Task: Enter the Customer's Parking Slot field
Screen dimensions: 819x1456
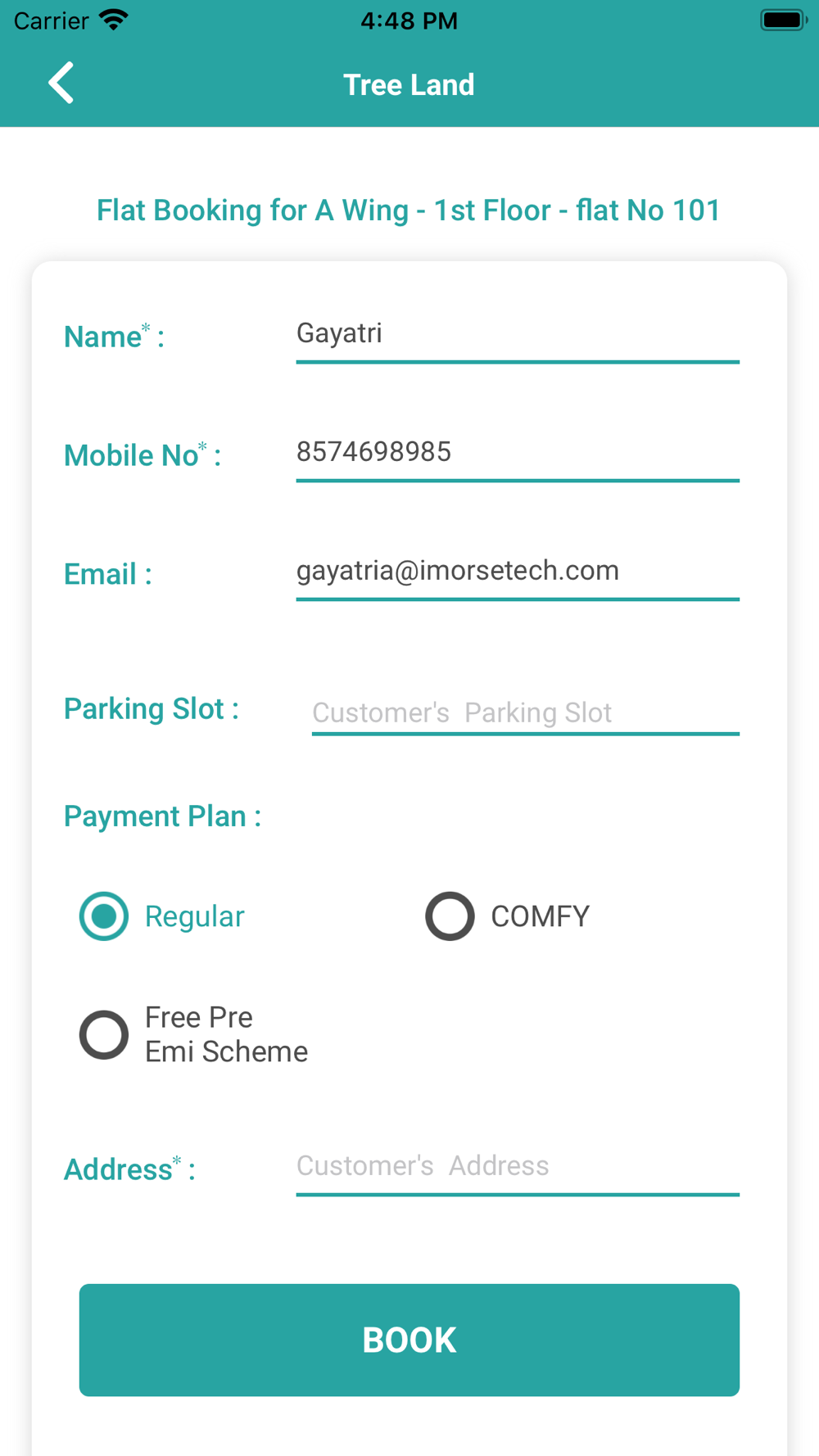Action: pyautogui.click(x=525, y=712)
